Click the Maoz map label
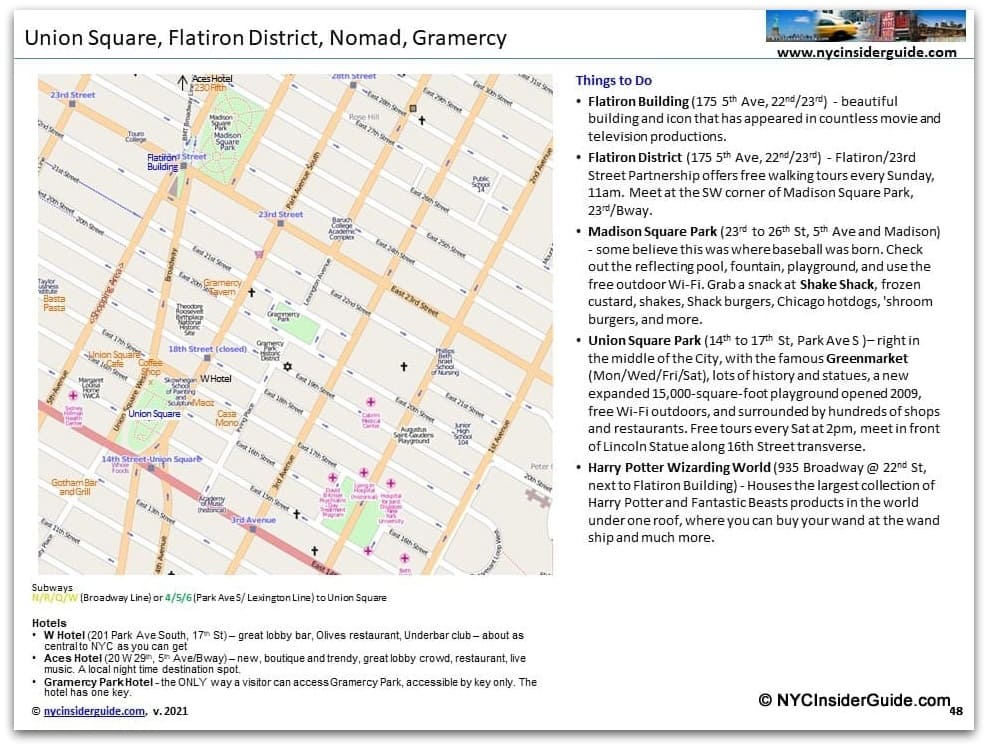The width and height of the screenshot is (988, 748). [x=204, y=402]
